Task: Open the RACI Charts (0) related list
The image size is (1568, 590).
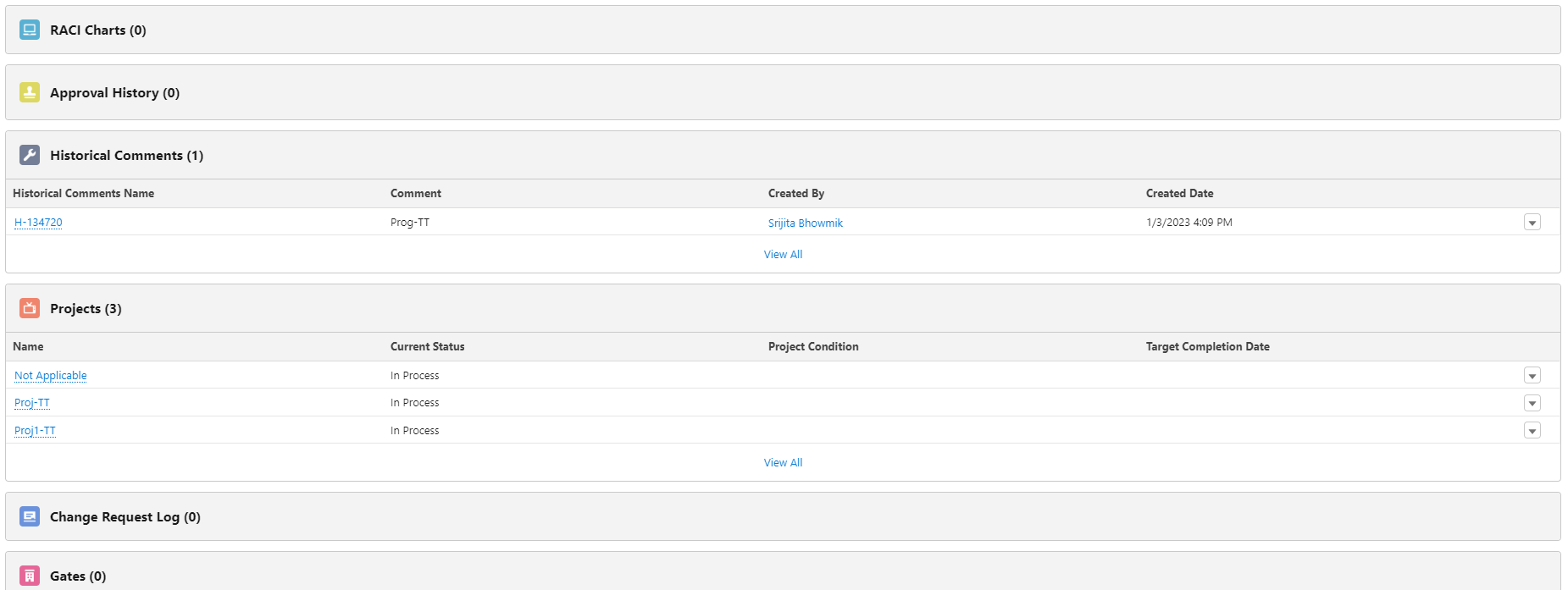Action: 97,30
